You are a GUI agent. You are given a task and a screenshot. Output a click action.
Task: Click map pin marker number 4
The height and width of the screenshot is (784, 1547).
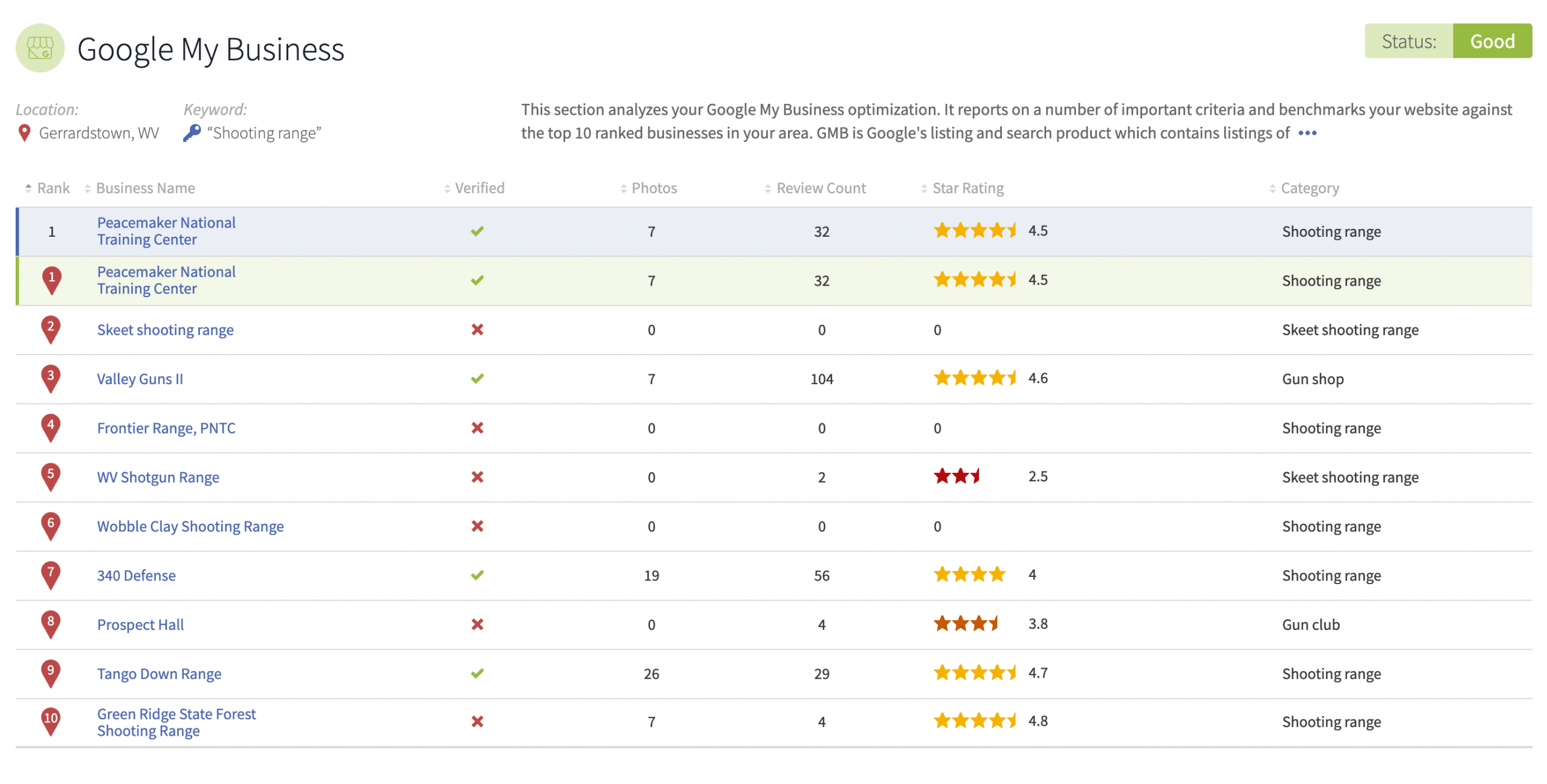click(51, 428)
